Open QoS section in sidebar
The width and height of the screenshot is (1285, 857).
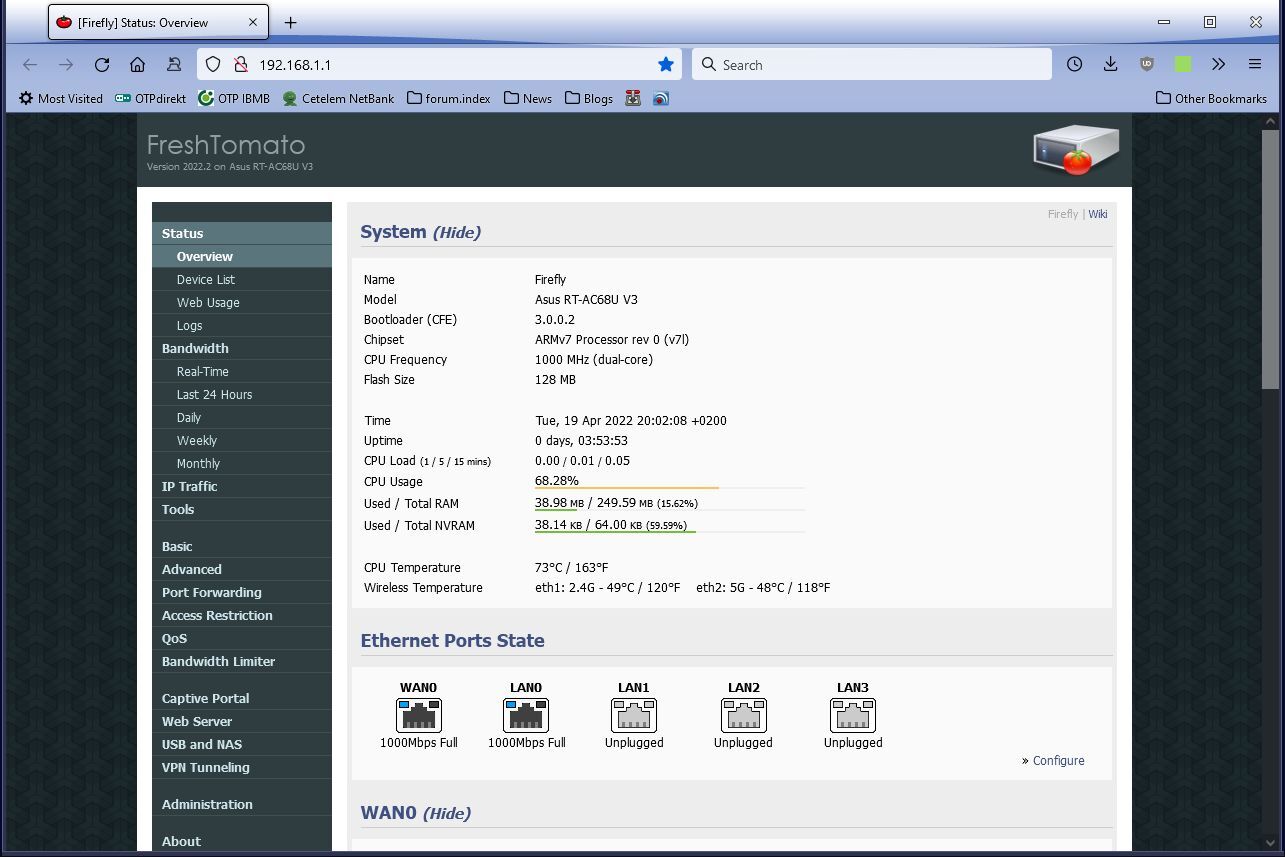click(x=242, y=638)
